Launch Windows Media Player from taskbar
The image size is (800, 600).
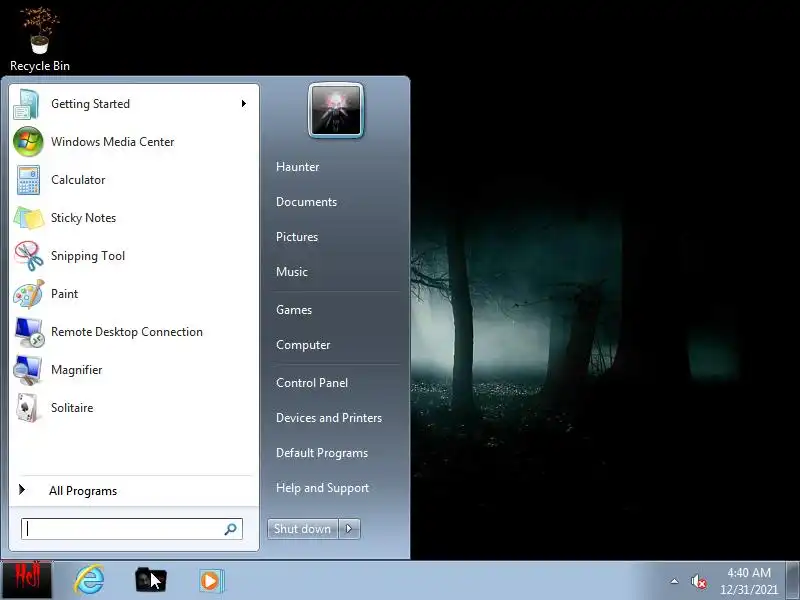tap(211, 581)
